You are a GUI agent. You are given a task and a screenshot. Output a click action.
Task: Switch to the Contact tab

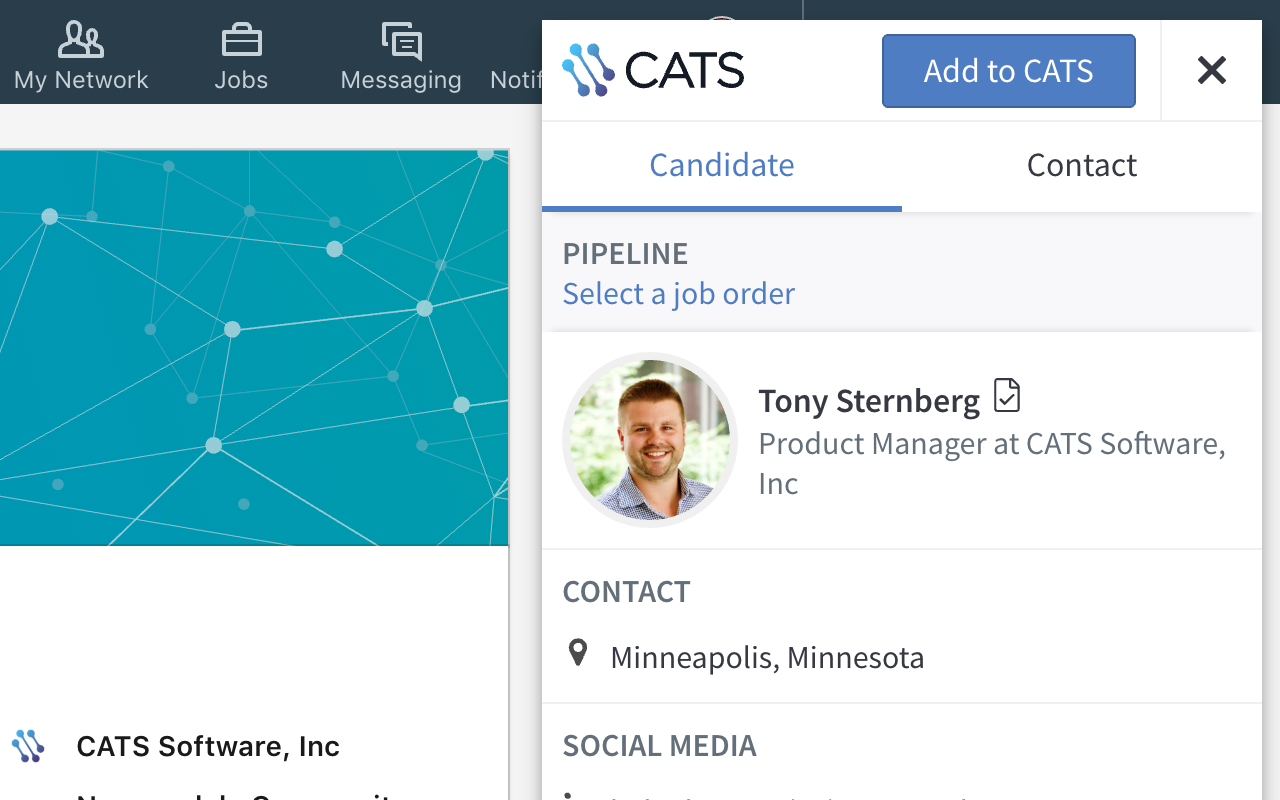point(1081,165)
